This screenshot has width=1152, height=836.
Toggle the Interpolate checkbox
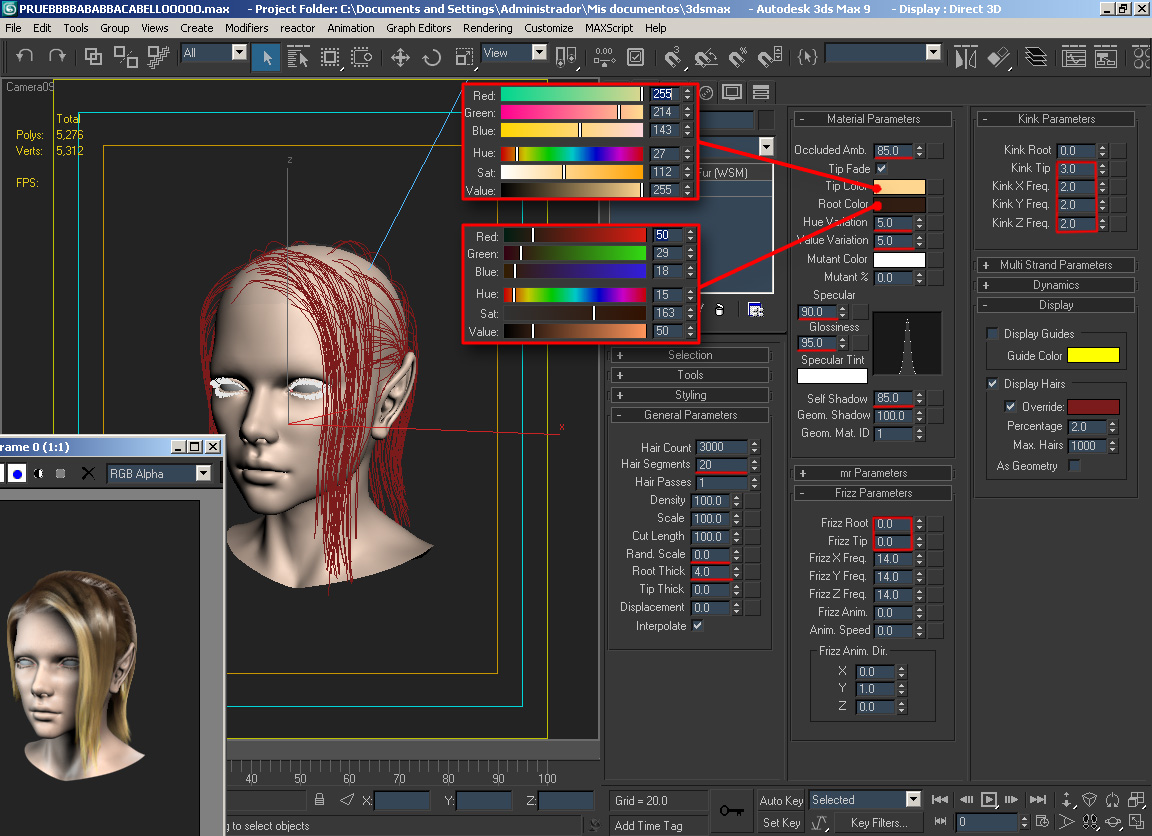(x=697, y=626)
